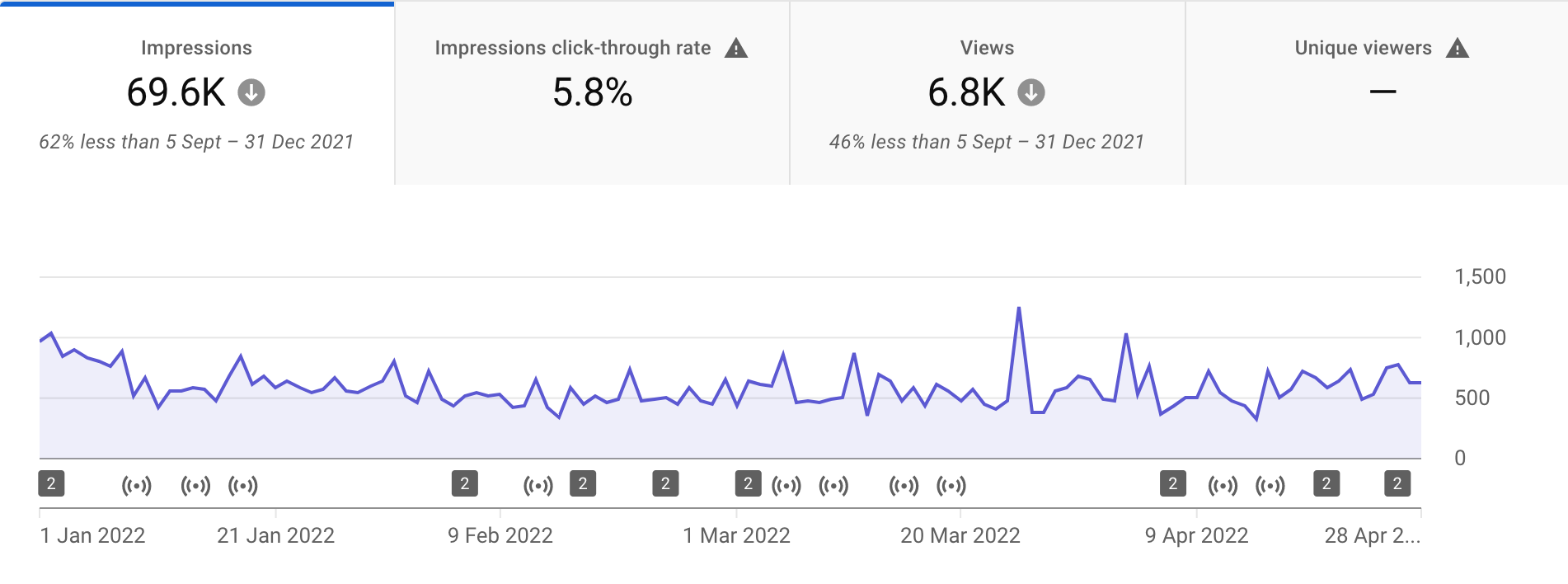Click the live stream marker at 20 Mar 2022
This screenshot has width=1568, height=584.
(951, 485)
